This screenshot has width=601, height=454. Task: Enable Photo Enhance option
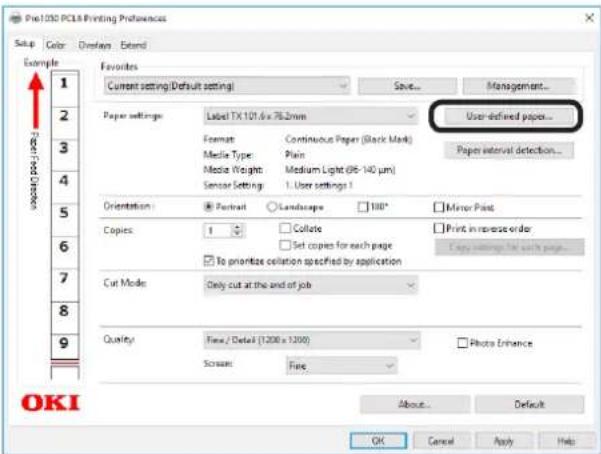[x=462, y=343]
